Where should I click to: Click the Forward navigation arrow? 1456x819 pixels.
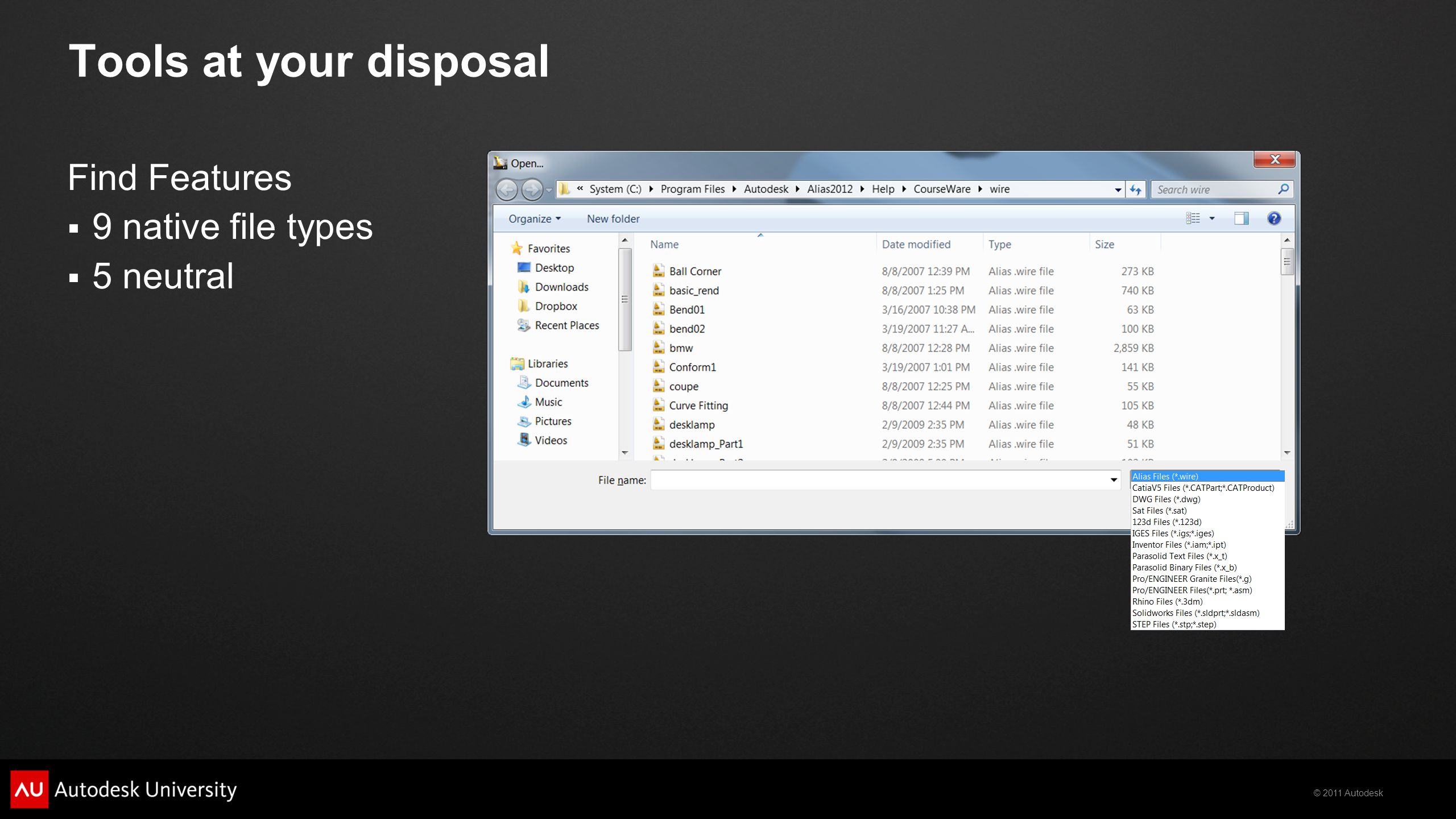pyautogui.click(x=532, y=190)
